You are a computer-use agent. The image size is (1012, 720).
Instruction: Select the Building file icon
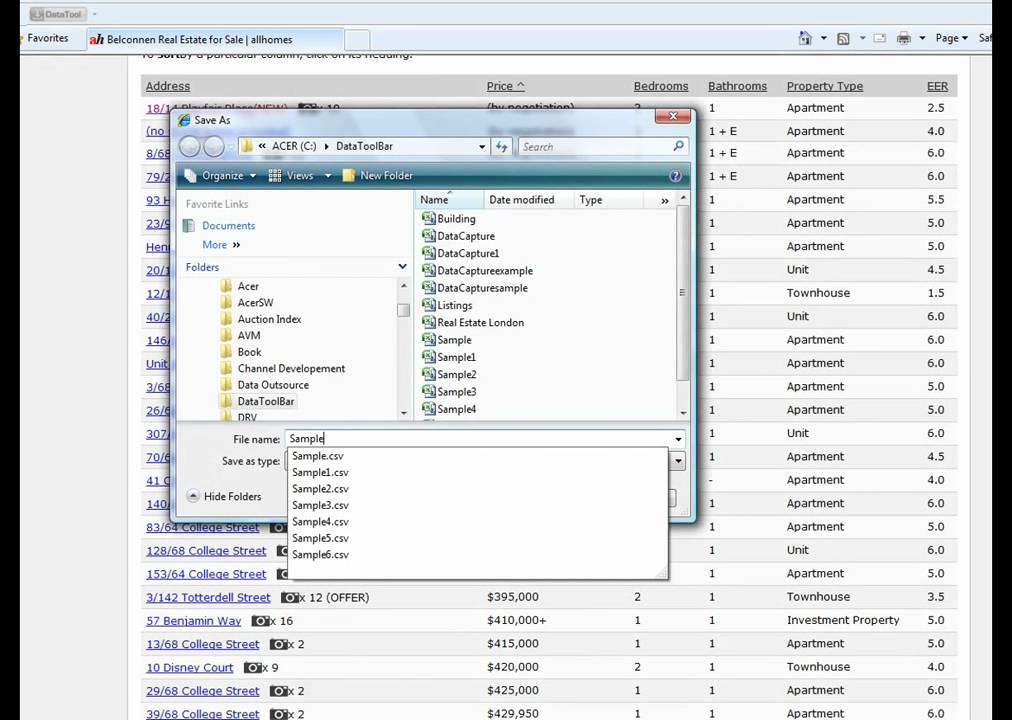click(x=429, y=218)
